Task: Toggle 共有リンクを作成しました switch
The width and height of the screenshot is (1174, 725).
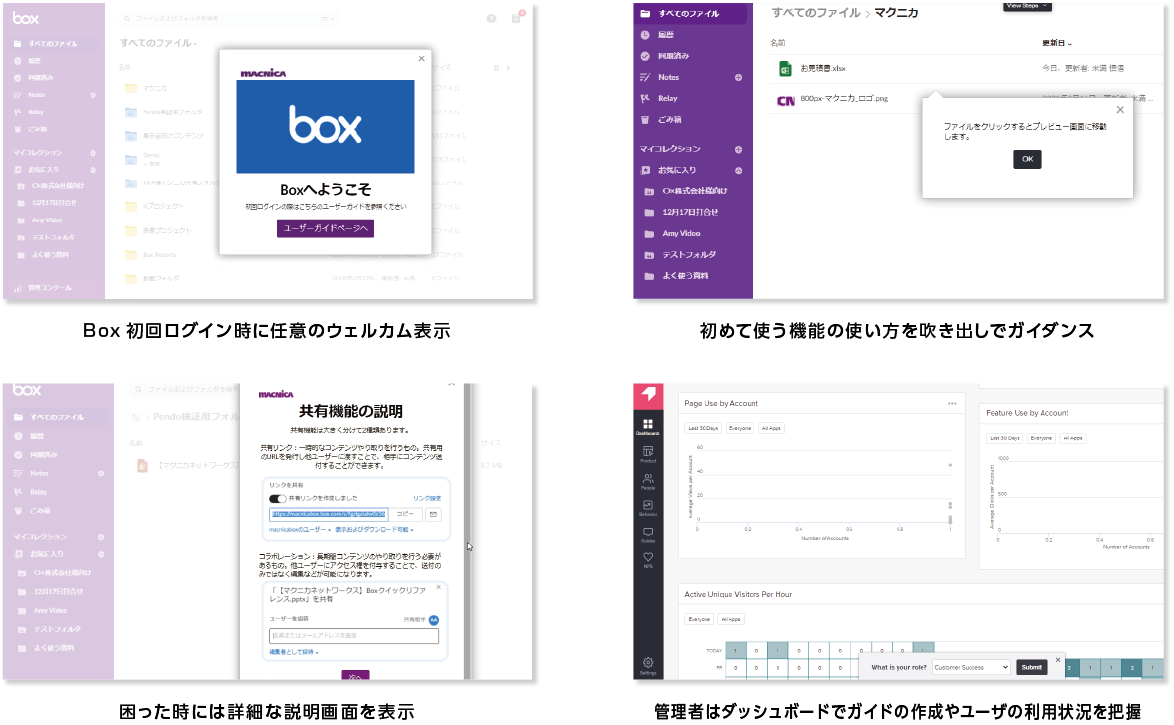Action: [x=277, y=499]
